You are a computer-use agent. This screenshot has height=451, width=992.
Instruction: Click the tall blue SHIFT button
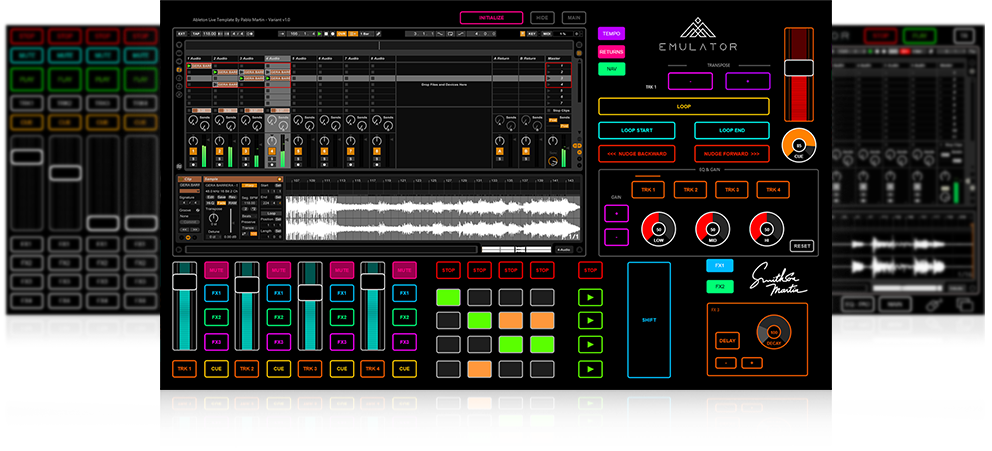pyautogui.click(x=649, y=320)
